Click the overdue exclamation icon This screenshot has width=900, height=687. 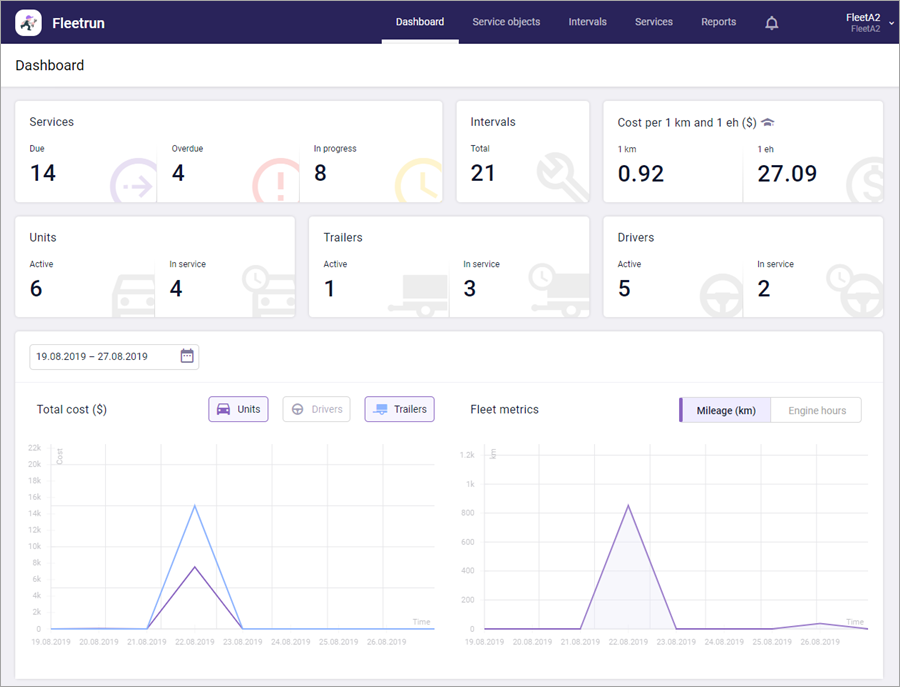[274, 182]
